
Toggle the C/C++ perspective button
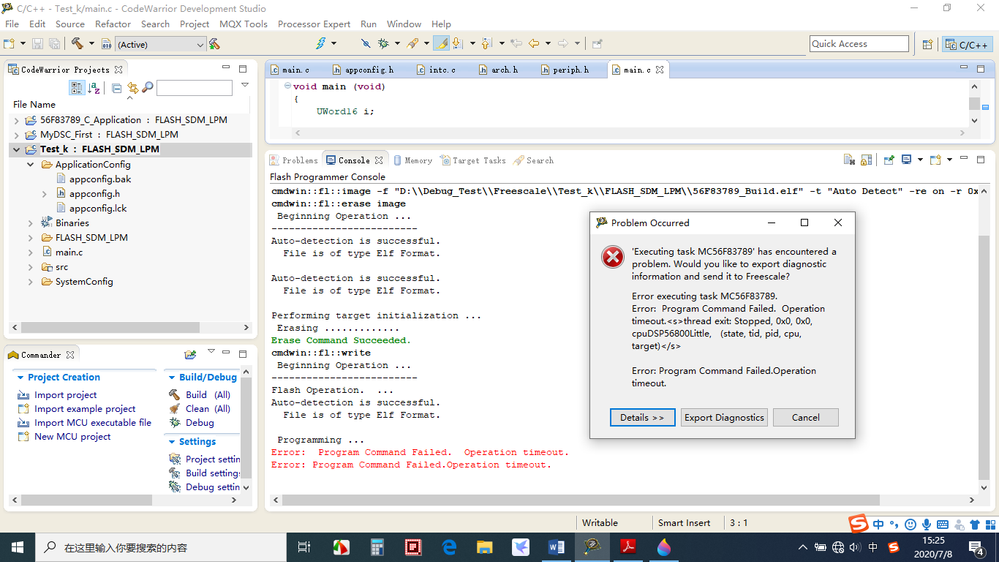pyautogui.click(x=967, y=44)
